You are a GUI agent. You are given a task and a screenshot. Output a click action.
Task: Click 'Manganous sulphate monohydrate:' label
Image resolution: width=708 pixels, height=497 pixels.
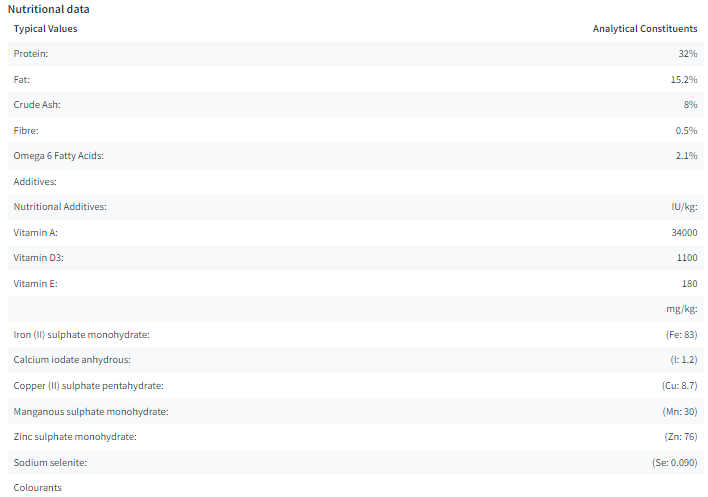[91, 412]
